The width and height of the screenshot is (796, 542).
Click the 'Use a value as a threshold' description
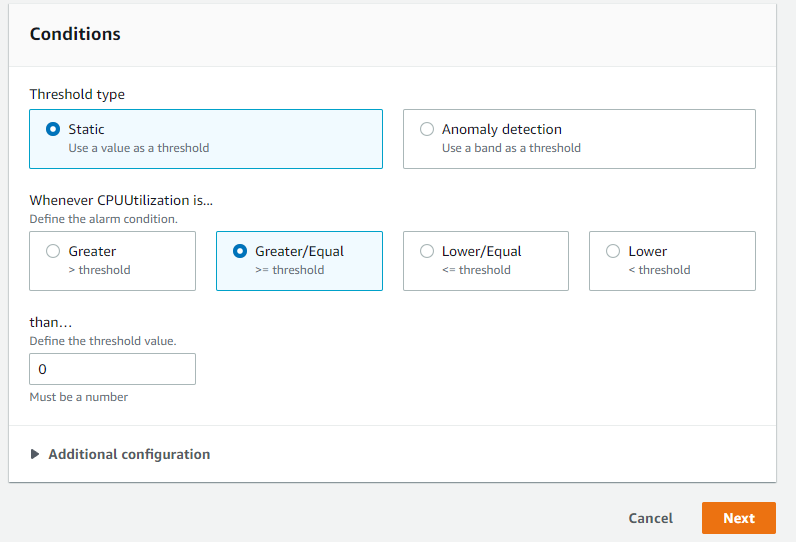[x=139, y=148]
